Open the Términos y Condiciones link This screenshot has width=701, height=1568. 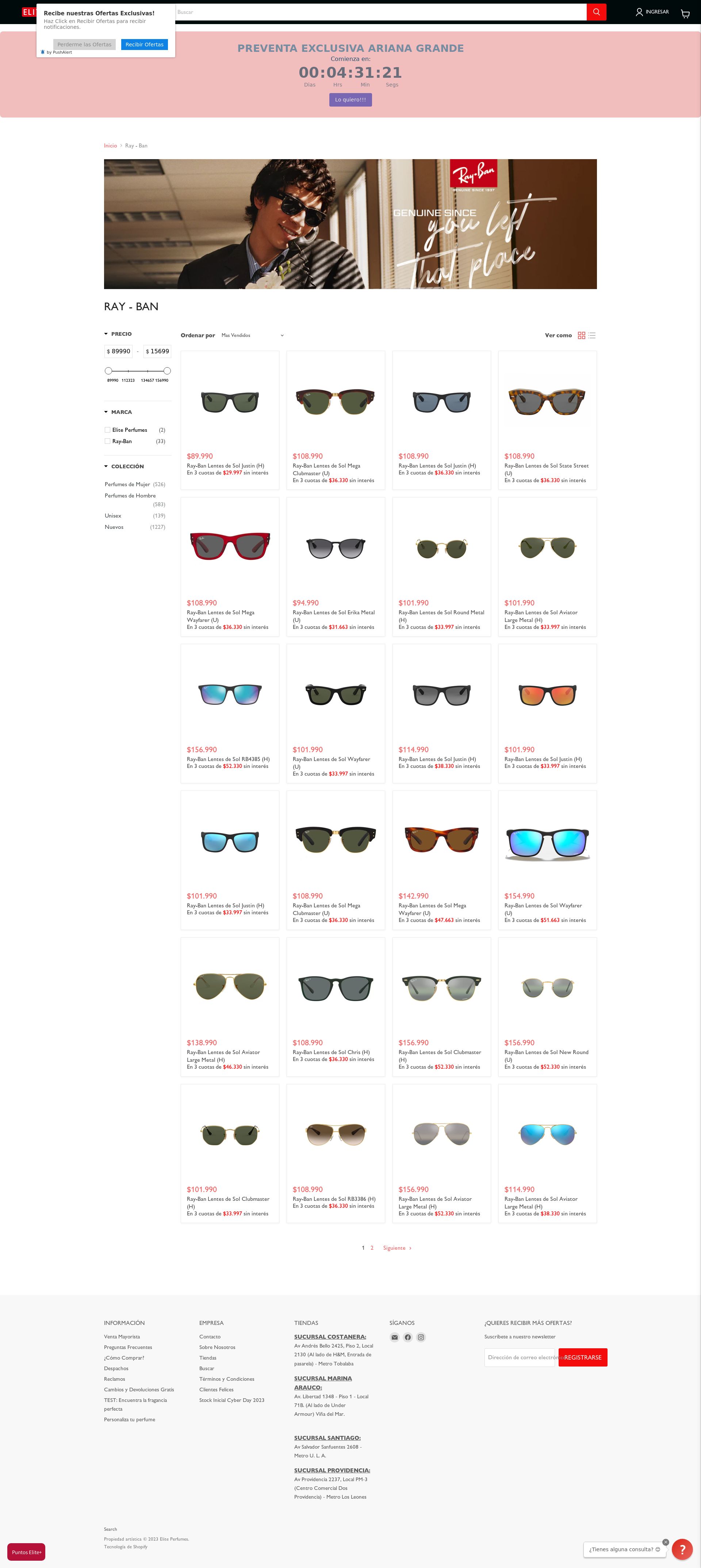click(x=227, y=1379)
